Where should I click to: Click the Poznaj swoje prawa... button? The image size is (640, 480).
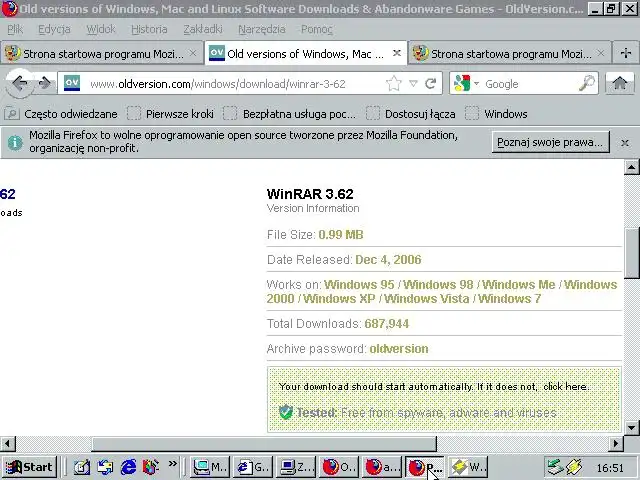click(550, 142)
